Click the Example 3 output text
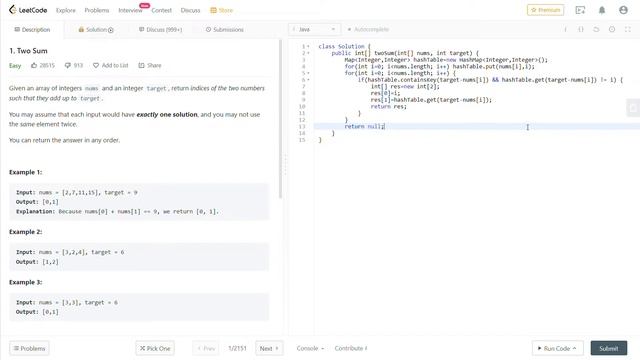640x360 pixels. click(x=37, y=312)
